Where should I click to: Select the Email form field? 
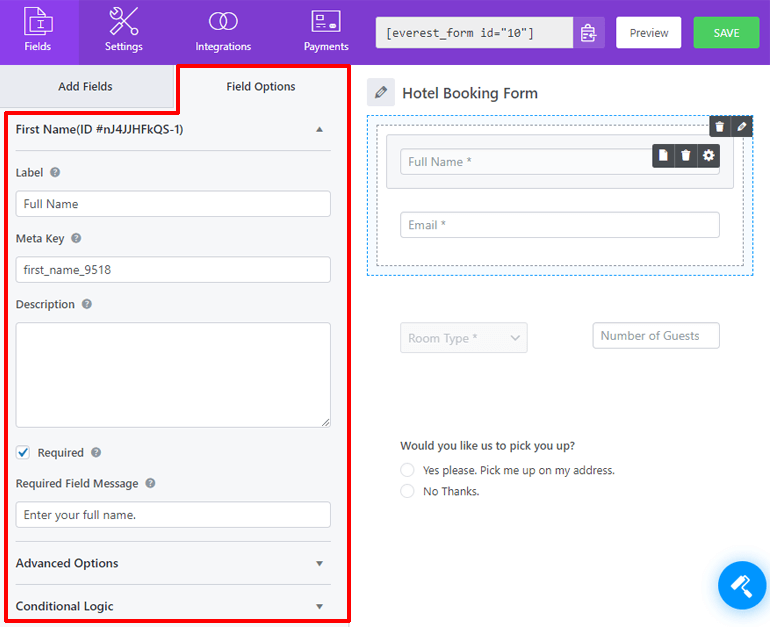point(560,225)
